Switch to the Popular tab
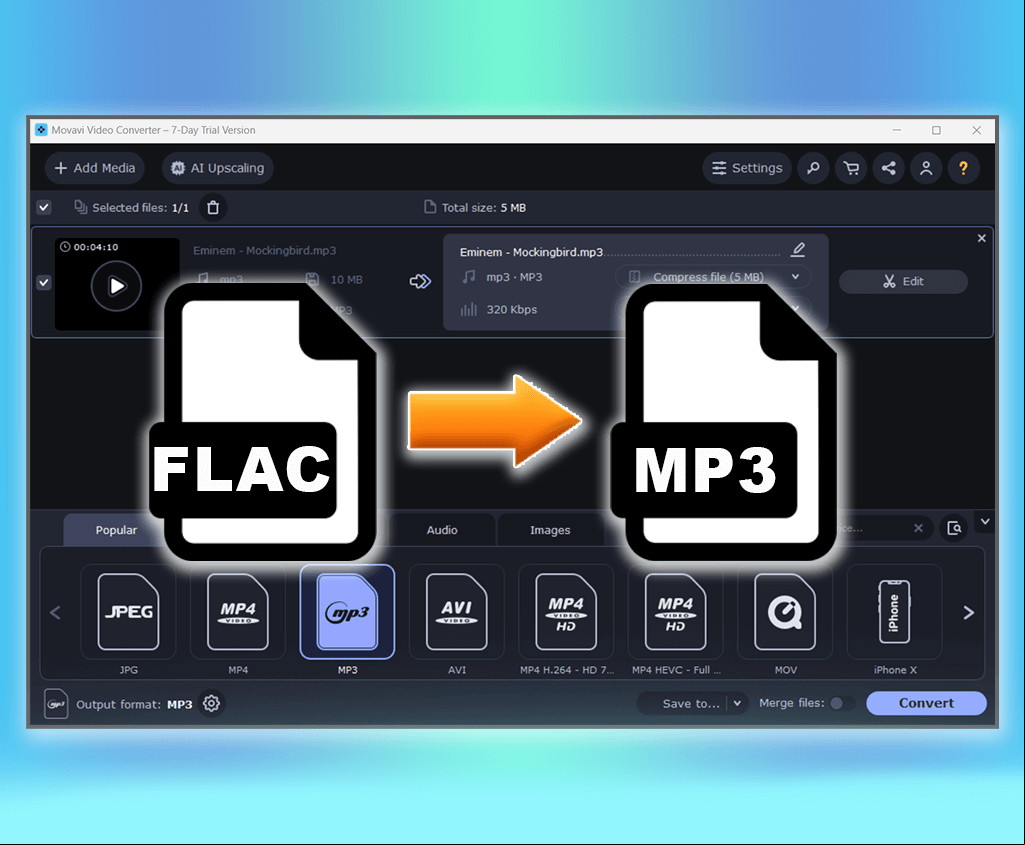The image size is (1025, 845). [x=116, y=530]
